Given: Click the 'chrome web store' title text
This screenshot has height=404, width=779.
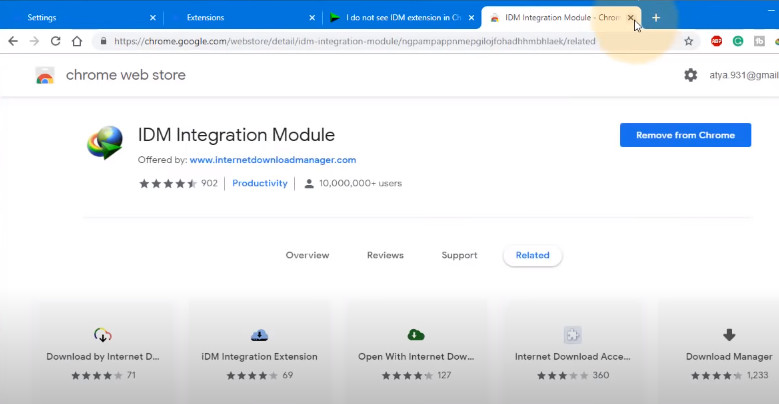Looking at the screenshot, I should point(126,75).
